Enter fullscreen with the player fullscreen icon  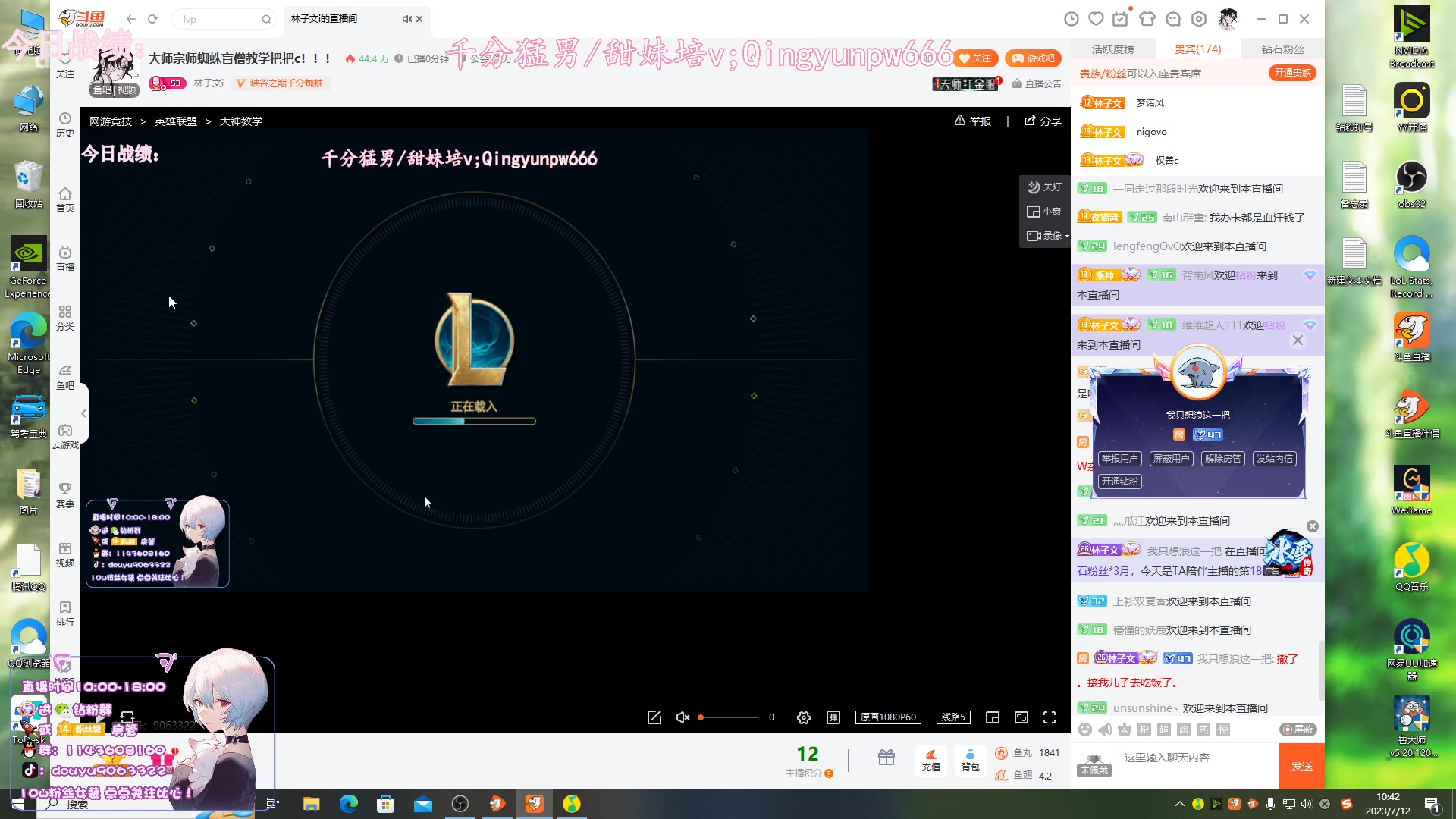[x=1050, y=717]
